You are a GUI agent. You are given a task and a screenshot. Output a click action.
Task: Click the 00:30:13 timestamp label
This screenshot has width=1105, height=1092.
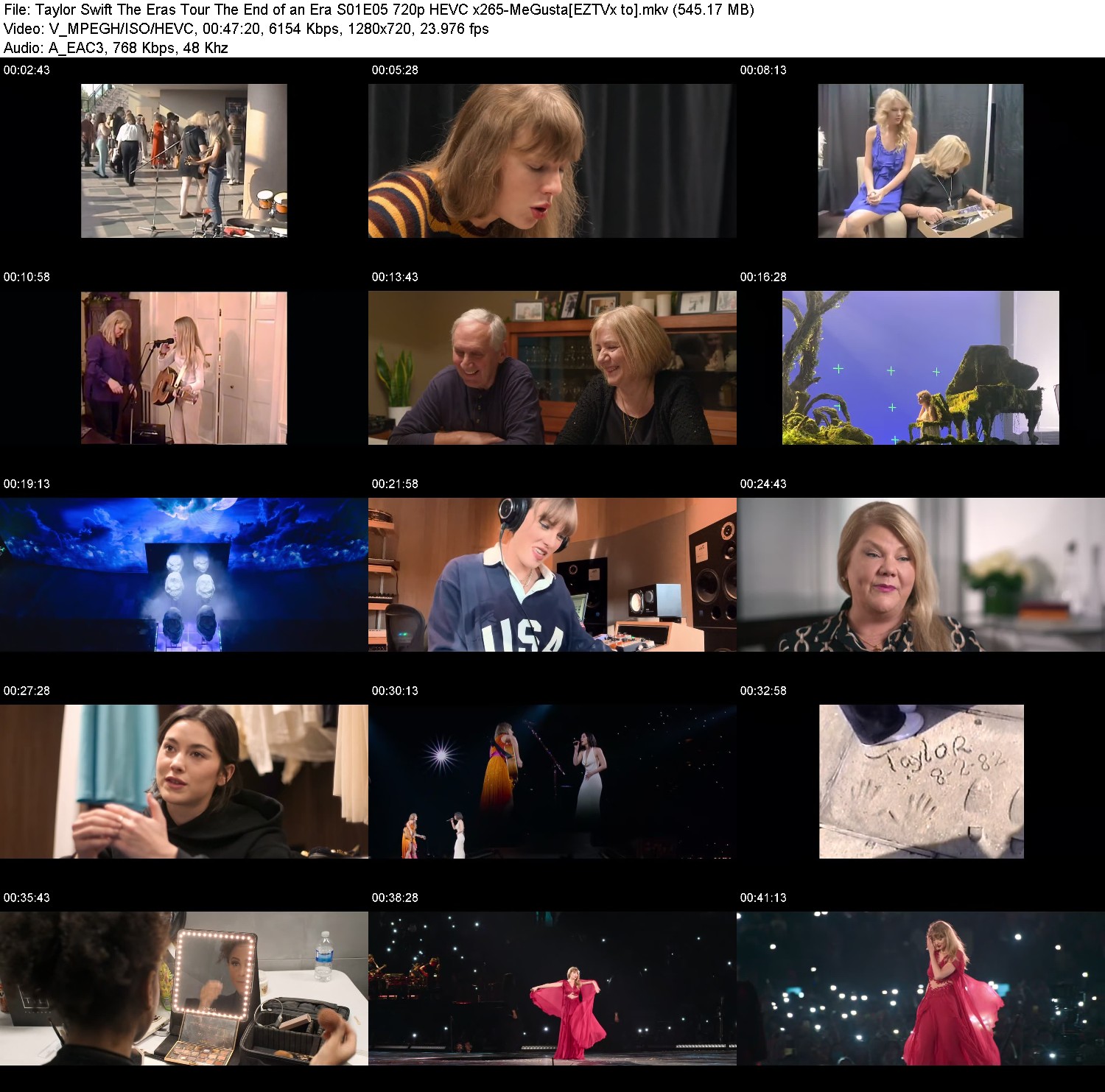click(395, 691)
